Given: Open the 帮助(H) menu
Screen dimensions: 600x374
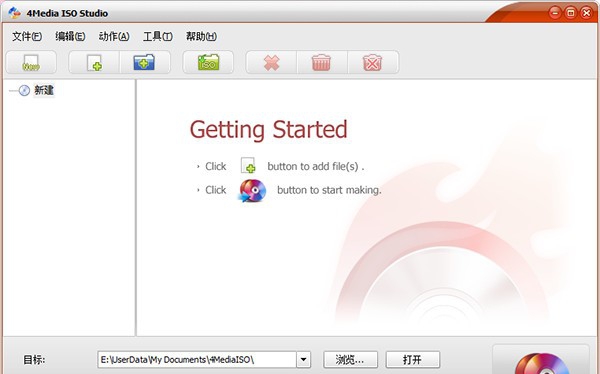Looking at the screenshot, I should pos(201,36).
